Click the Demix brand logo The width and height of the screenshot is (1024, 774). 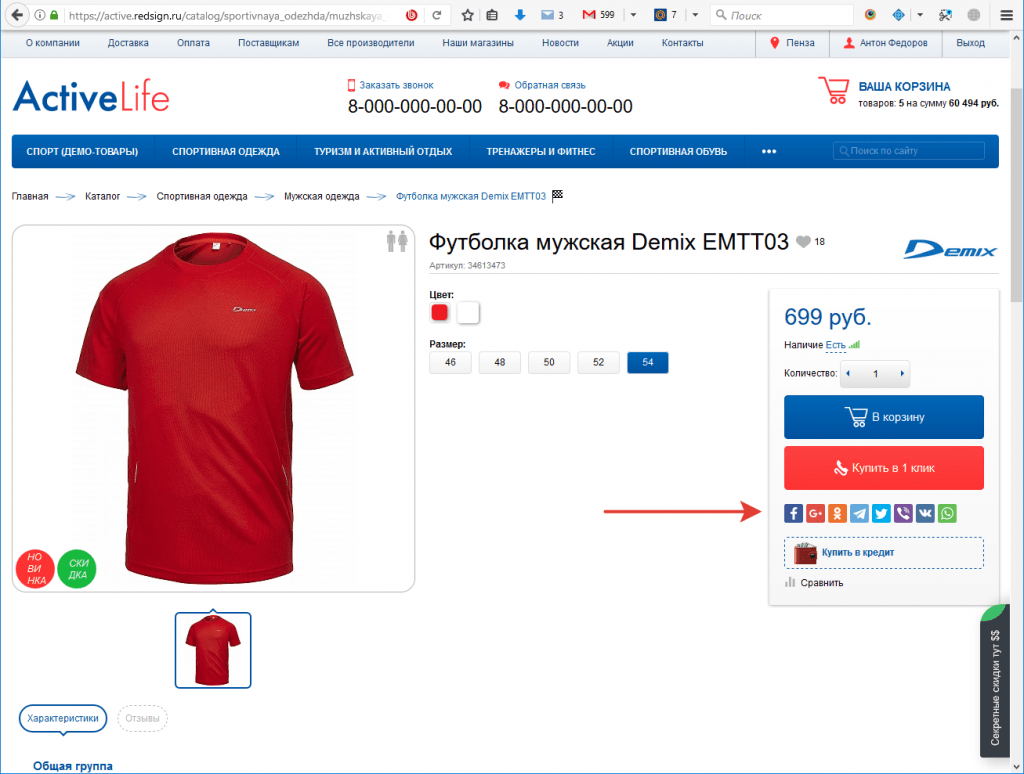[950, 249]
